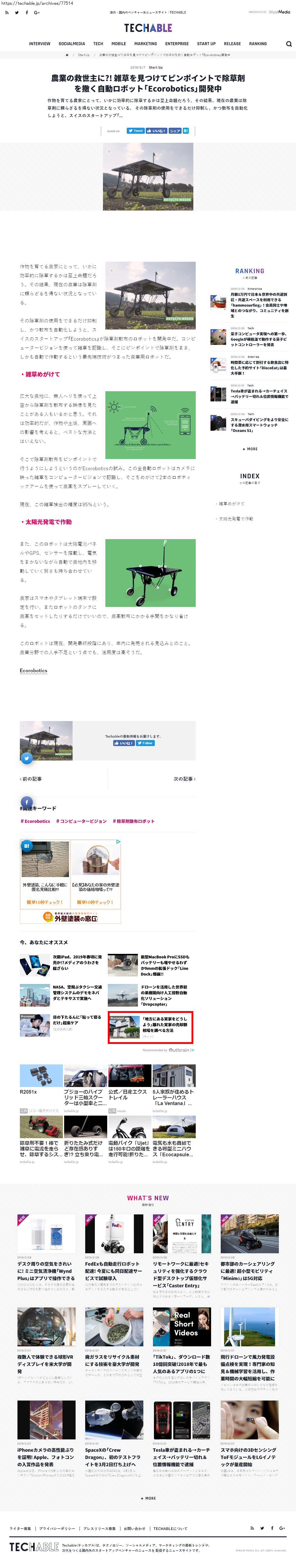Click the Facebook icon in the header

point(26,12)
